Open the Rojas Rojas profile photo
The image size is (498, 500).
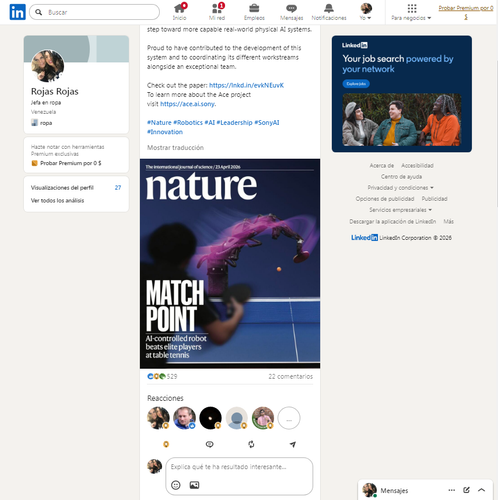(x=48, y=66)
